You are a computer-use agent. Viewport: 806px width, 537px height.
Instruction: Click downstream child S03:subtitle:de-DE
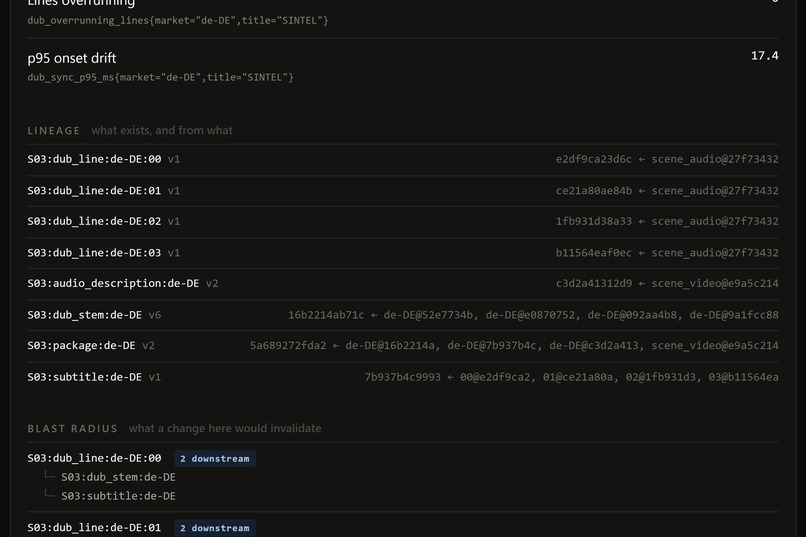pos(118,496)
